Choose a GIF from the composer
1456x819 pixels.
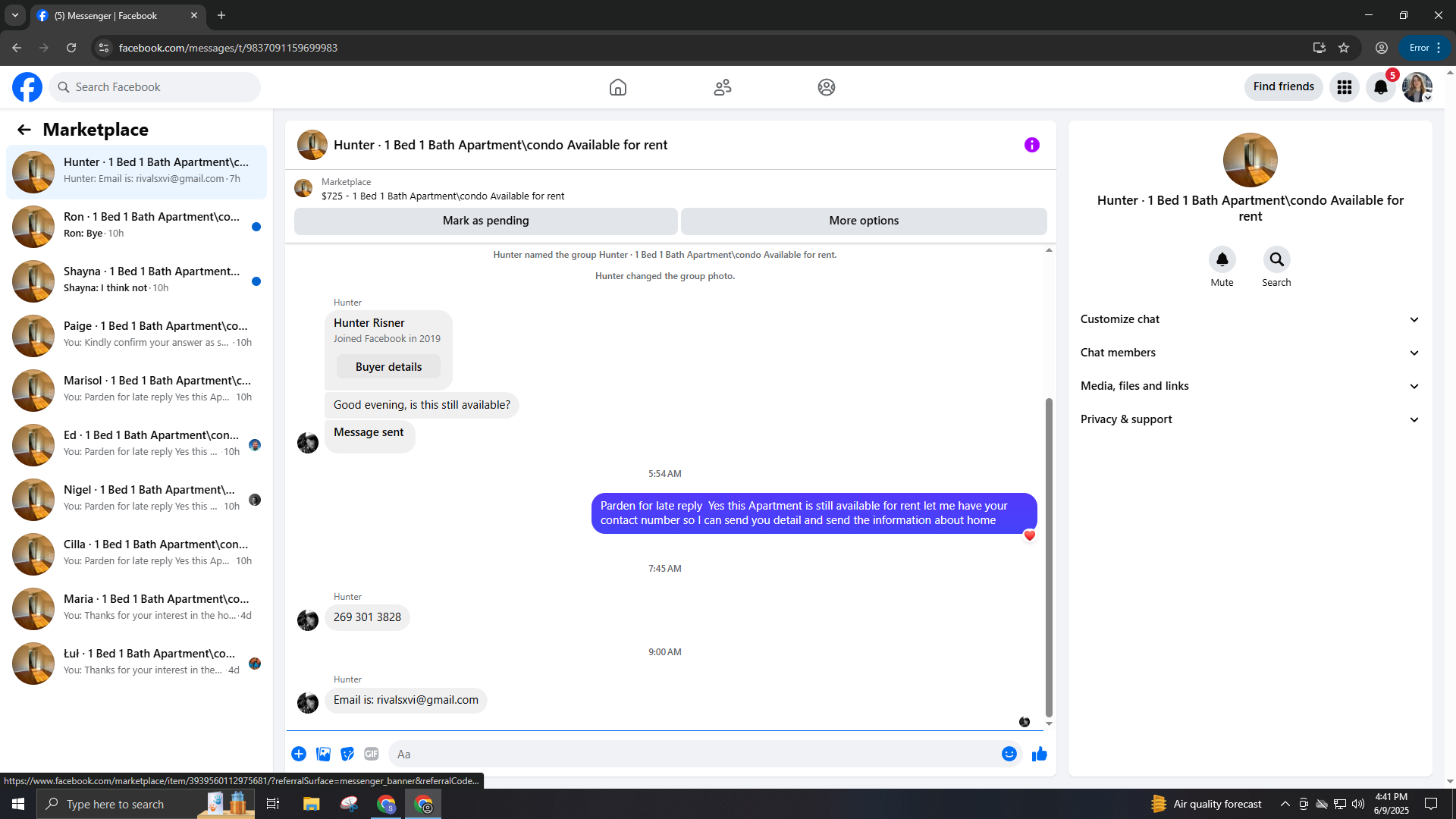pos(372,754)
